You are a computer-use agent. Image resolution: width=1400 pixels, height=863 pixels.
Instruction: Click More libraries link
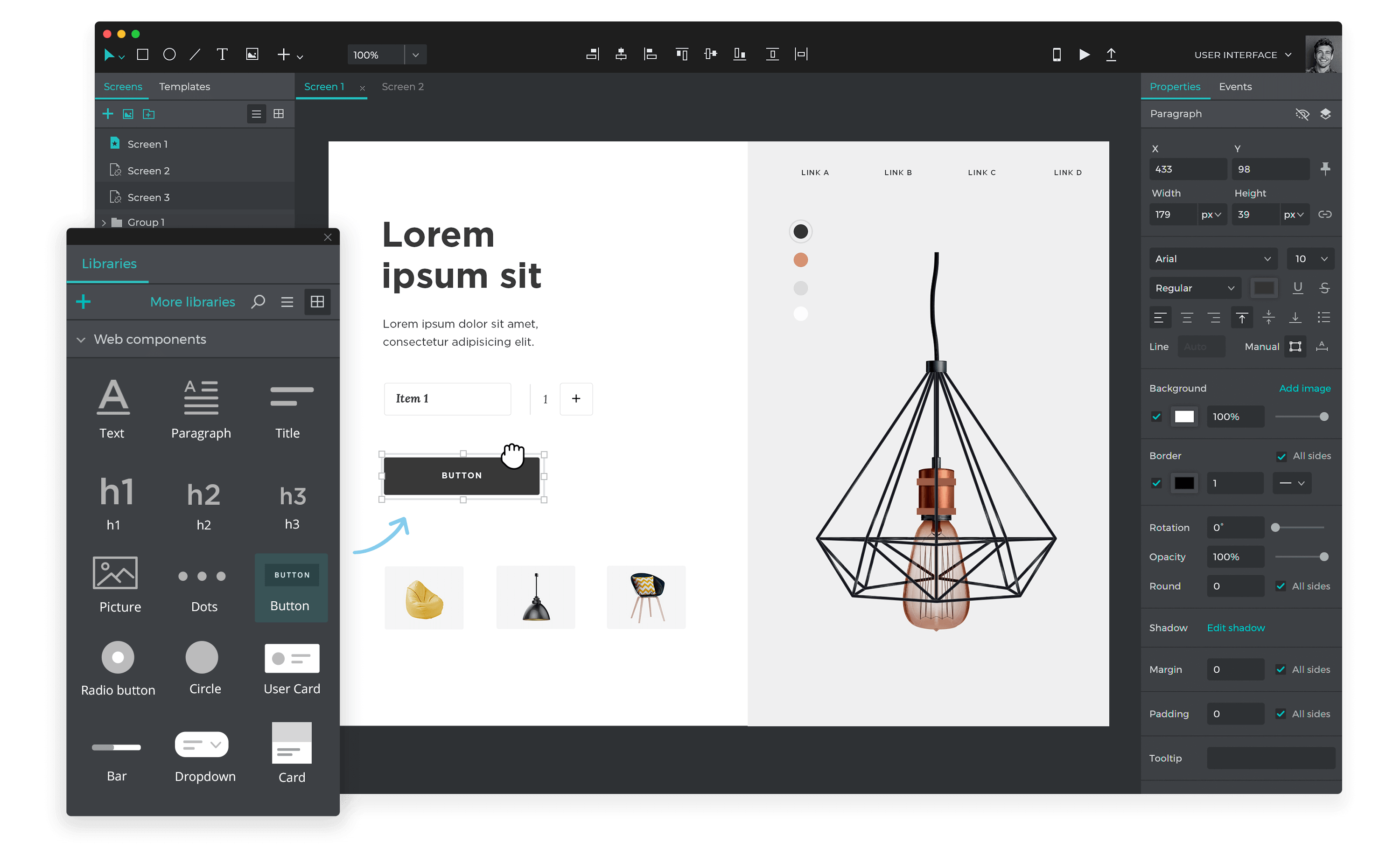coord(193,301)
